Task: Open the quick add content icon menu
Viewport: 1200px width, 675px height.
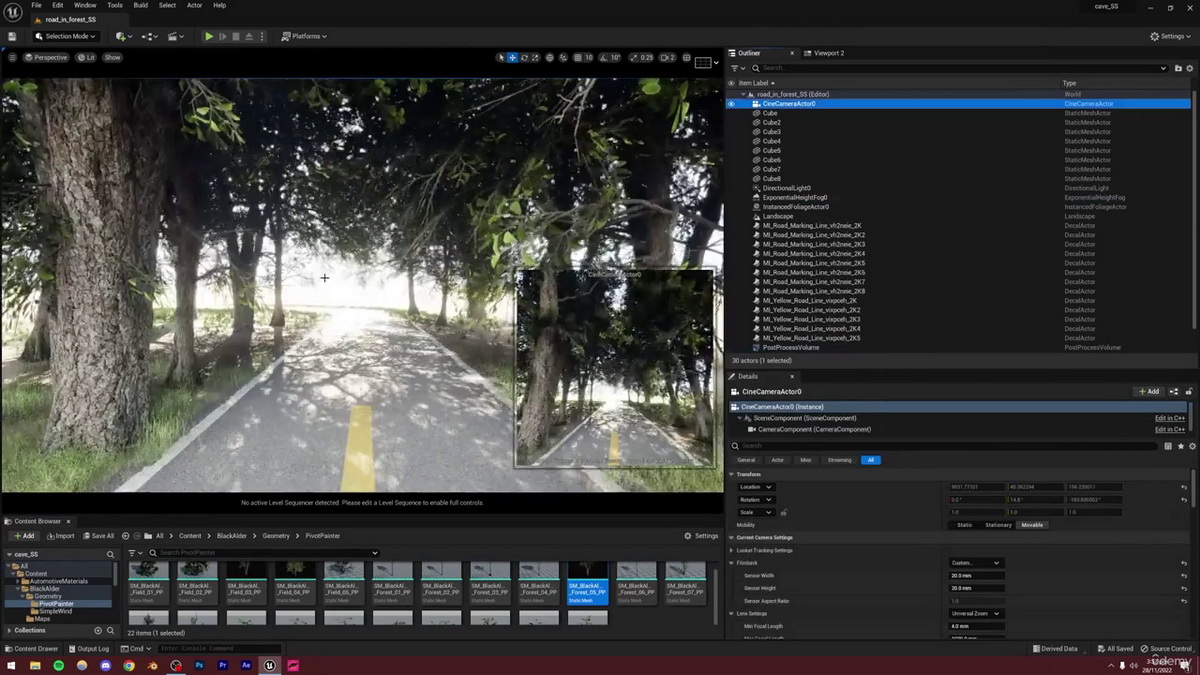Action: tap(123, 36)
